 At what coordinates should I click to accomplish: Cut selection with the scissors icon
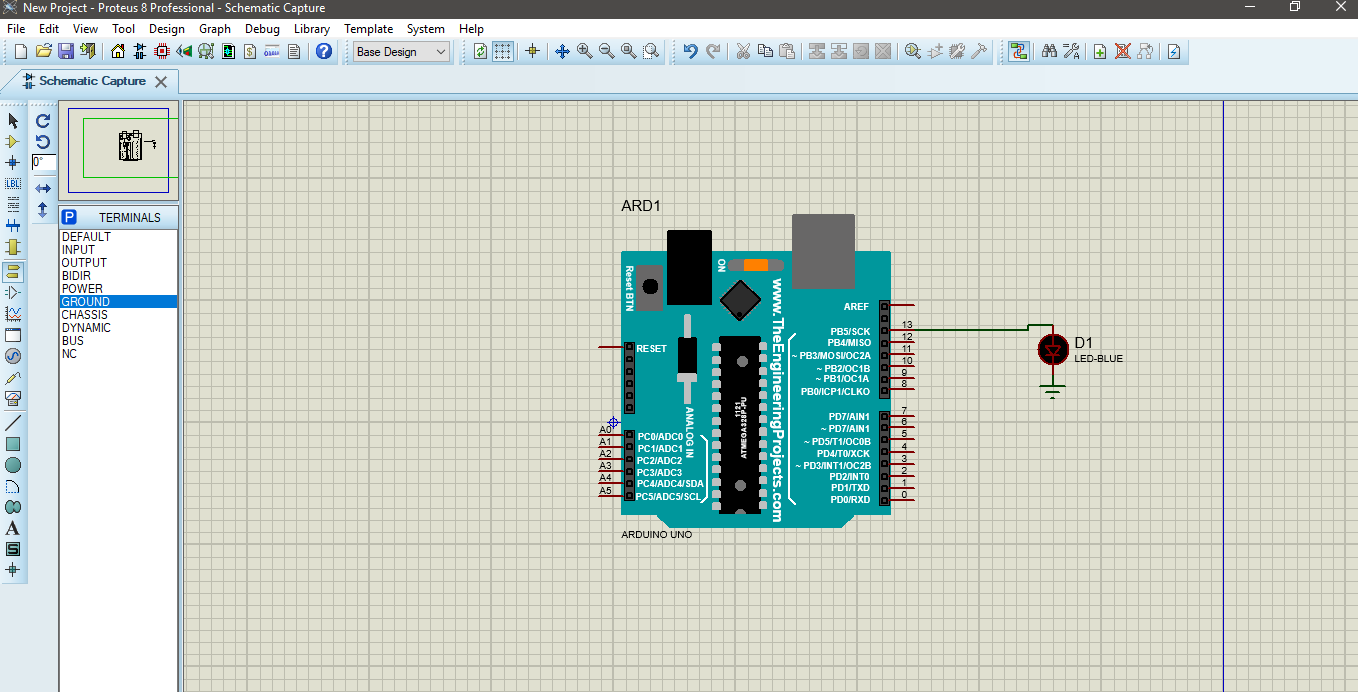tap(743, 51)
